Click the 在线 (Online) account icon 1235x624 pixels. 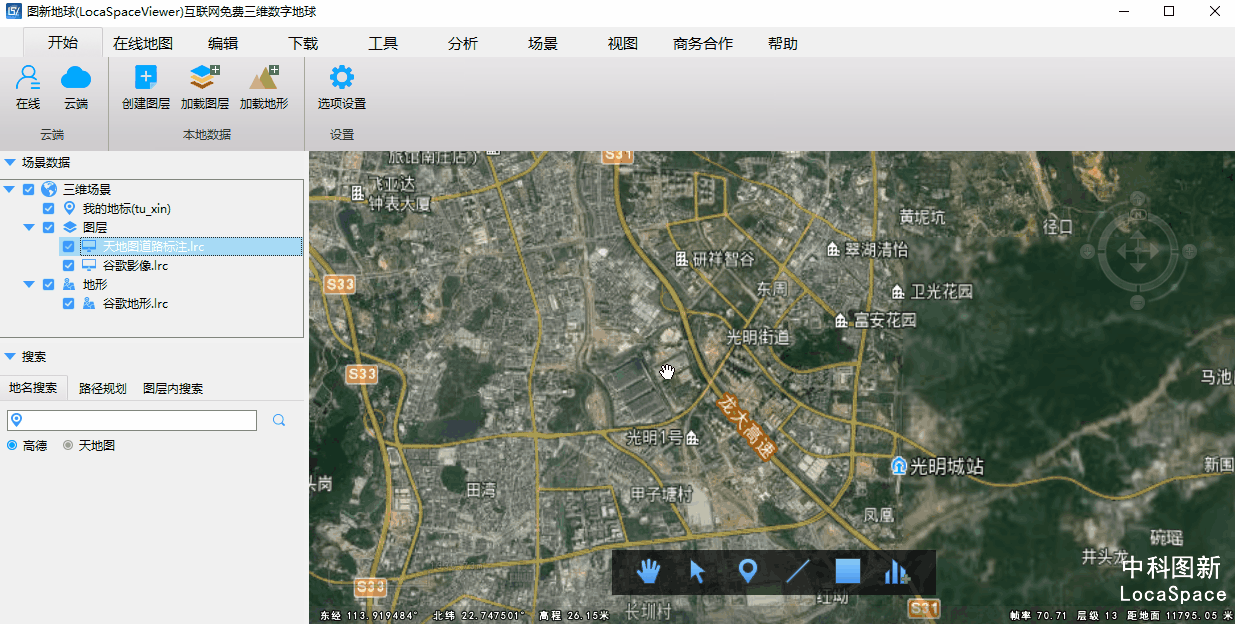coord(28,78)
